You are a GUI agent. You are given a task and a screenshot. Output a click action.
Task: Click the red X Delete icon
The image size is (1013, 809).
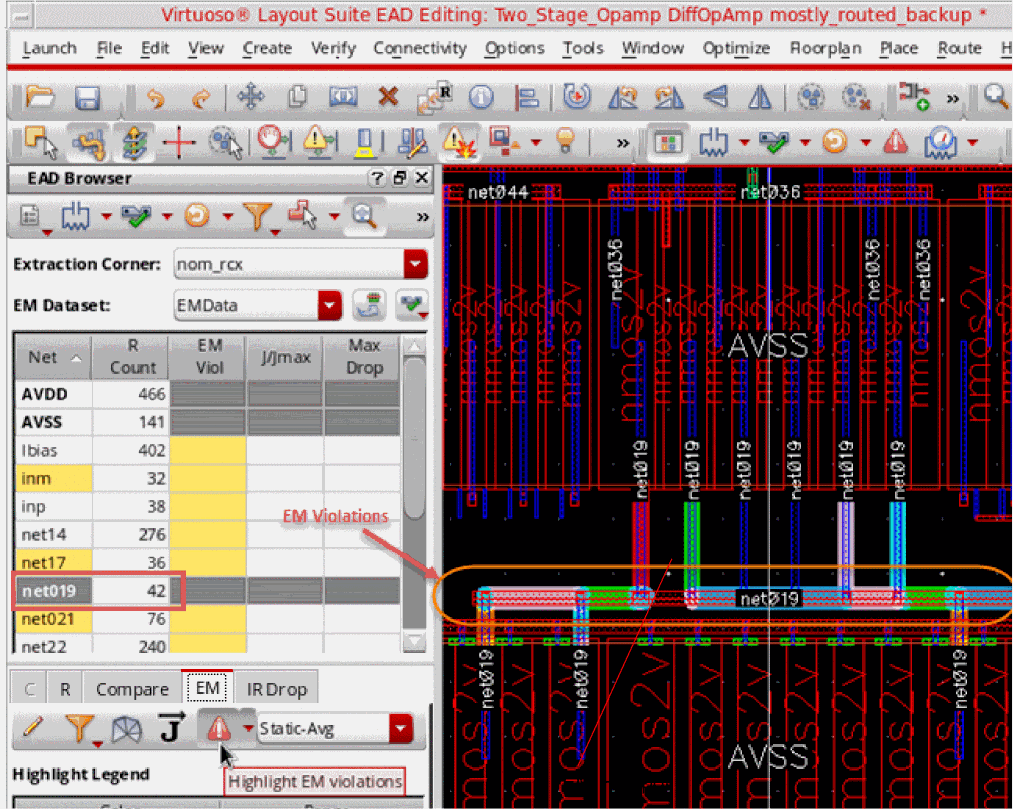388,97
